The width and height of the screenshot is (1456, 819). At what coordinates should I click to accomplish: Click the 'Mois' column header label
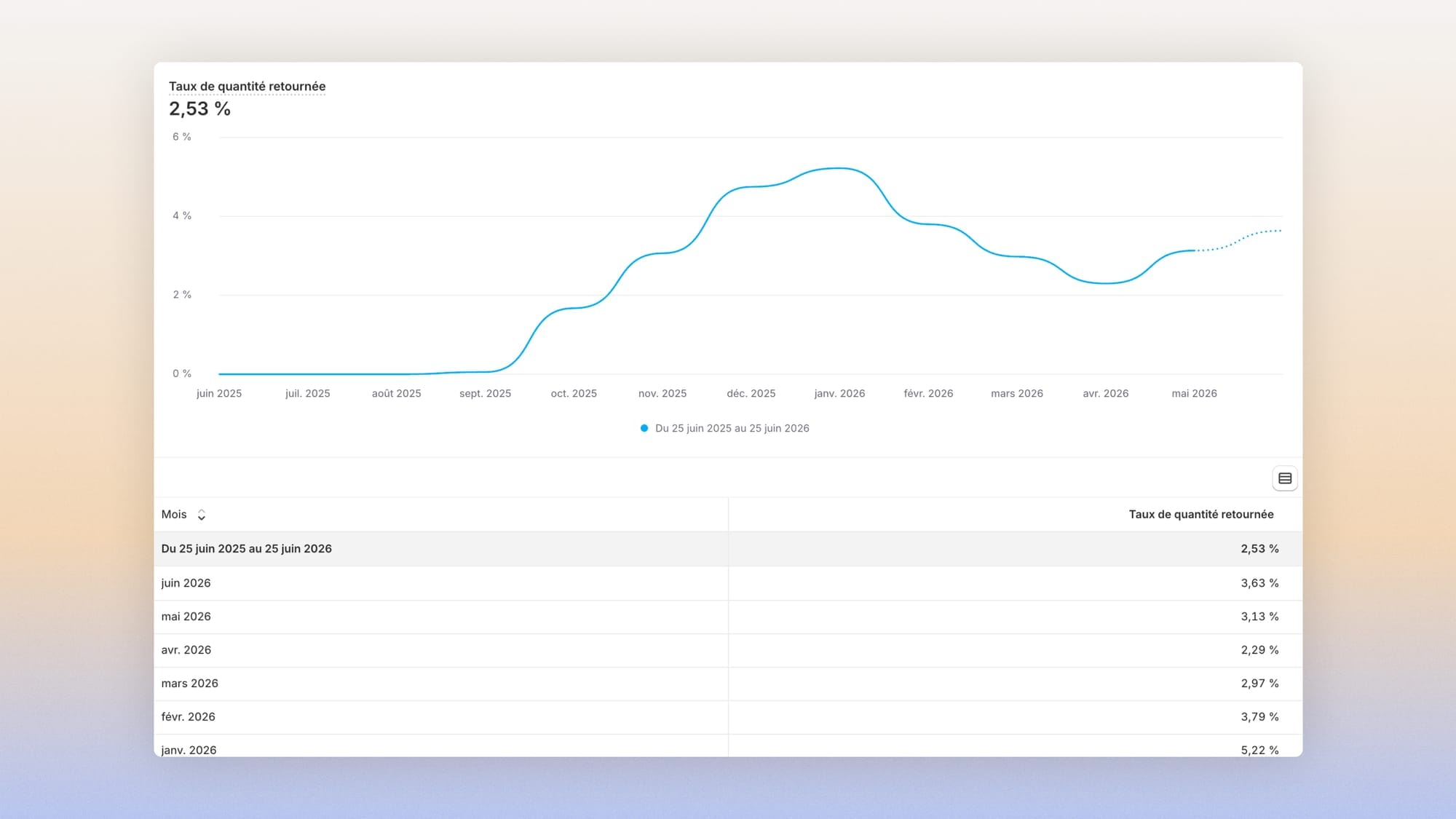click(x=174, y=514)
